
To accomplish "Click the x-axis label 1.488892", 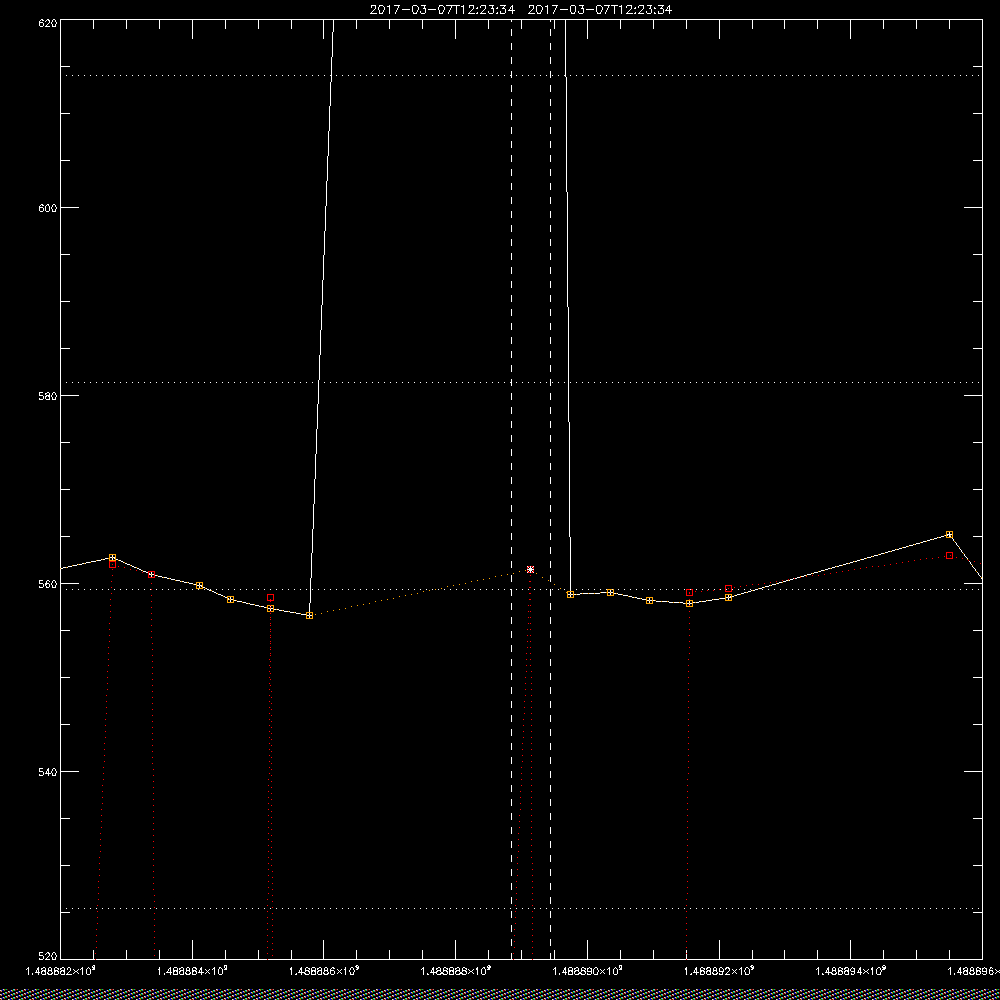I will tap(720, 971).
